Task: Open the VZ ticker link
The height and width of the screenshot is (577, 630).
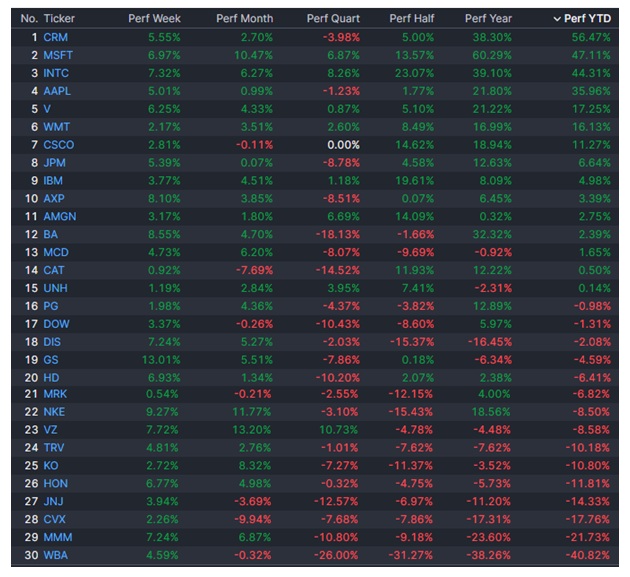Action: point(50,430)
